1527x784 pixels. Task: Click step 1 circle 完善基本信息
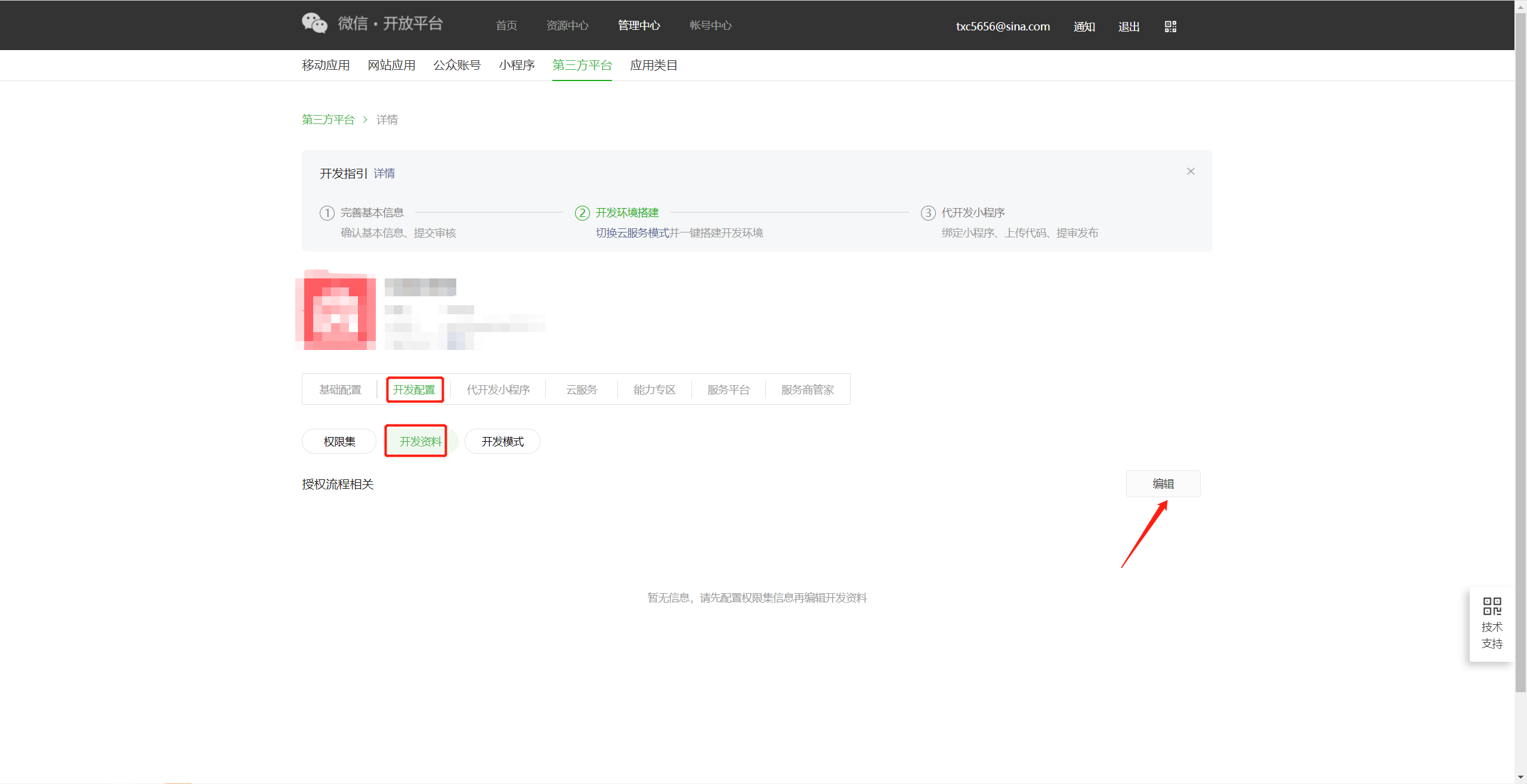click(327, 213)
